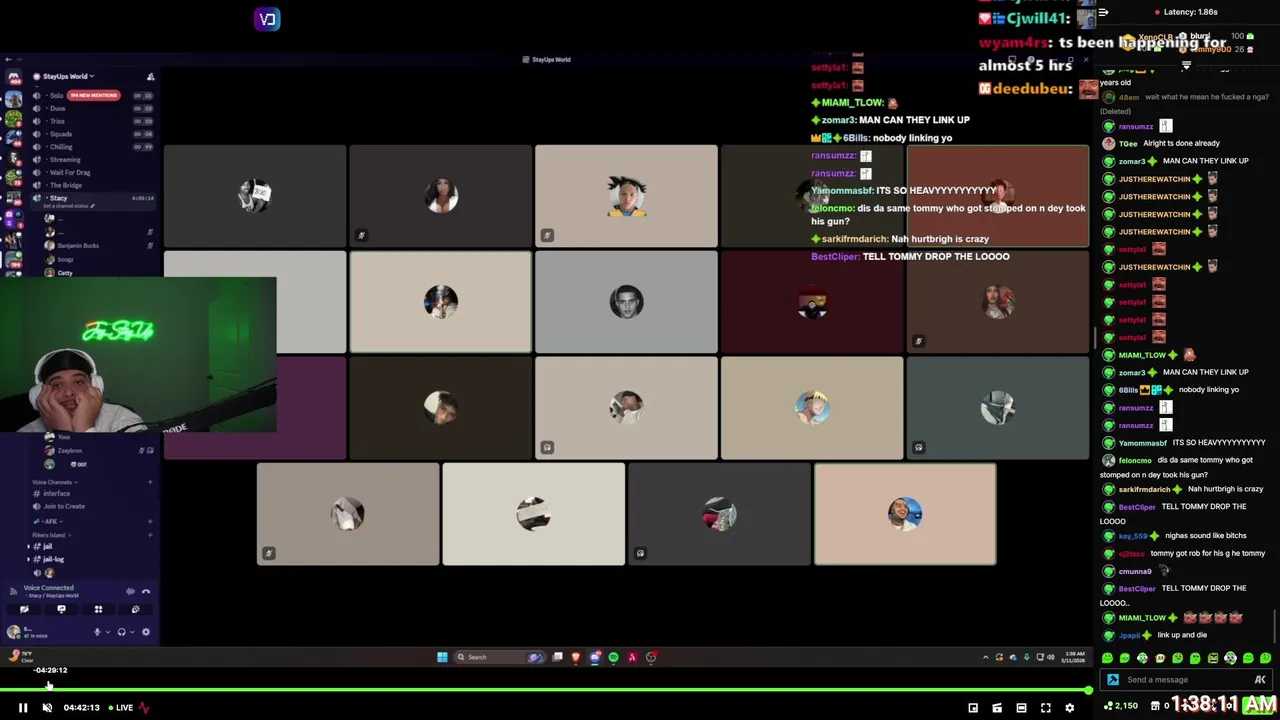The image size is (1280, 720).
Task: Join the Duos voice channel
Action: pyautogui.click(x=57, y=108)
